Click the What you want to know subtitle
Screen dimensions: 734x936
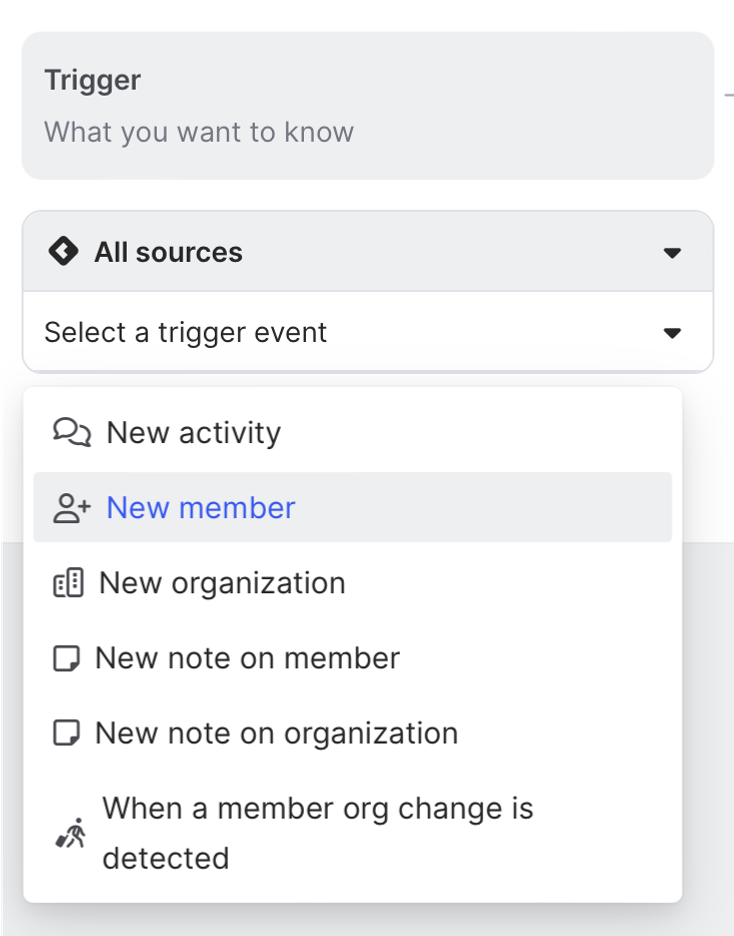click(x=199, y=132)
